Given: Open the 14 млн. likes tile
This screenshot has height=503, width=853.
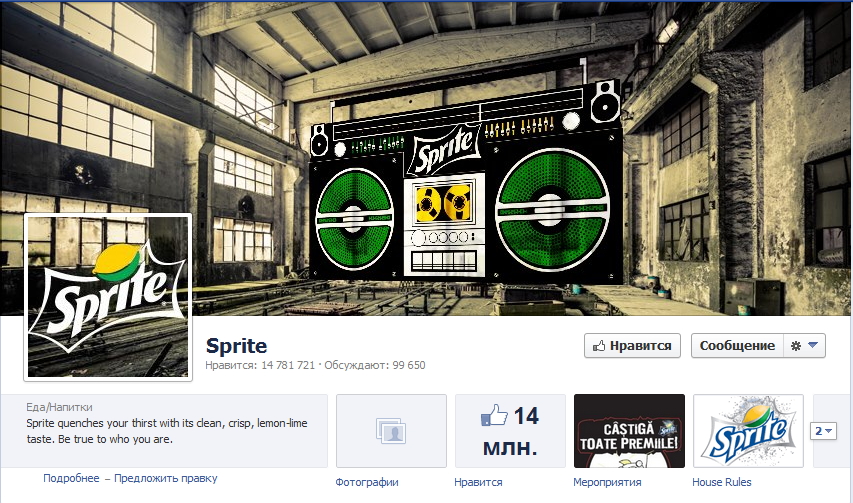Looking at the screenshot, I should pos(510,431).
